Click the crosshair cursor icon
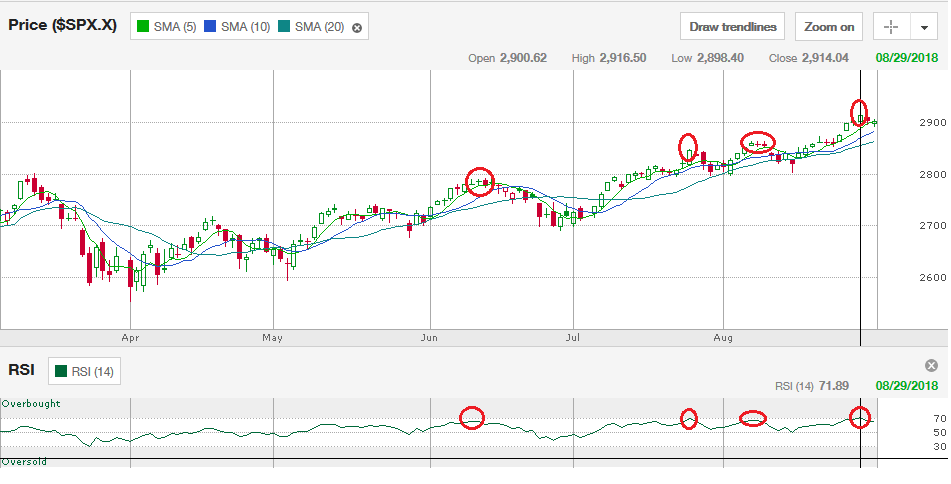This screenshot has height=484, width=951. click(891, 27)
